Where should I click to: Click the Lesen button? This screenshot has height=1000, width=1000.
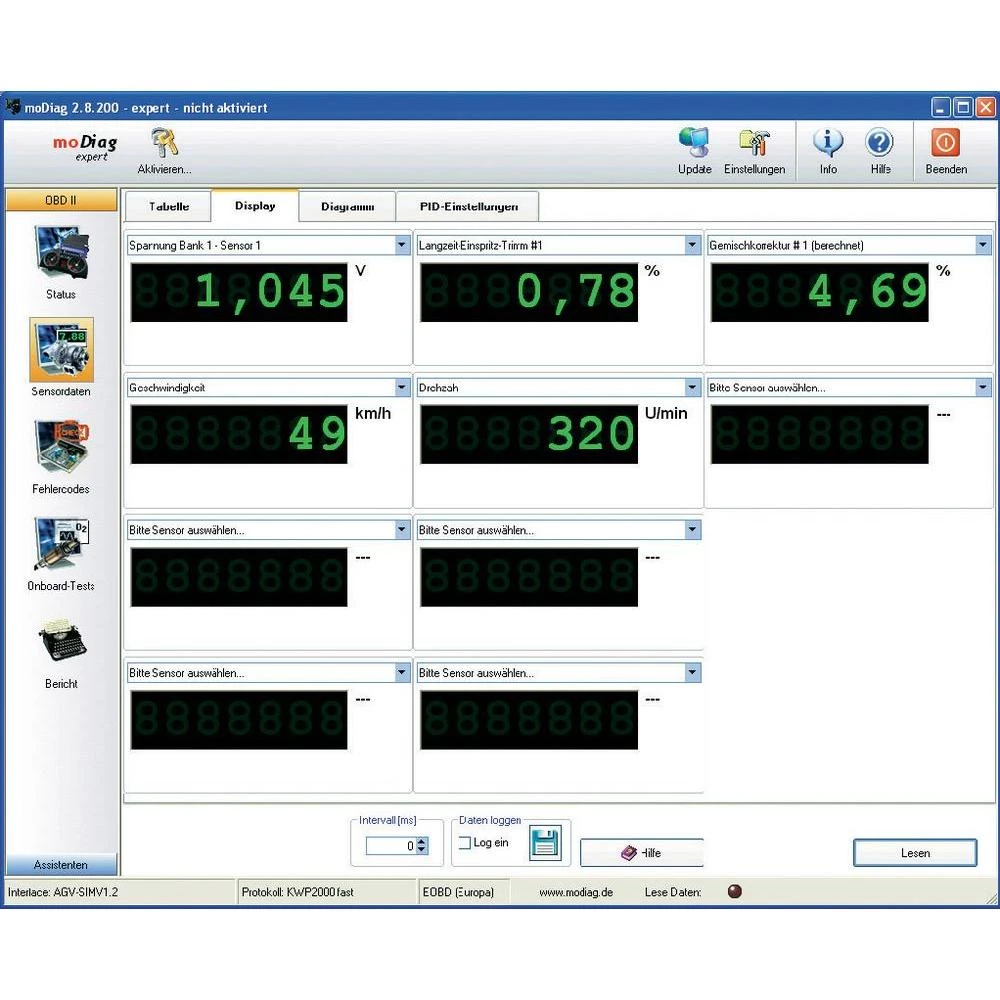914,852
